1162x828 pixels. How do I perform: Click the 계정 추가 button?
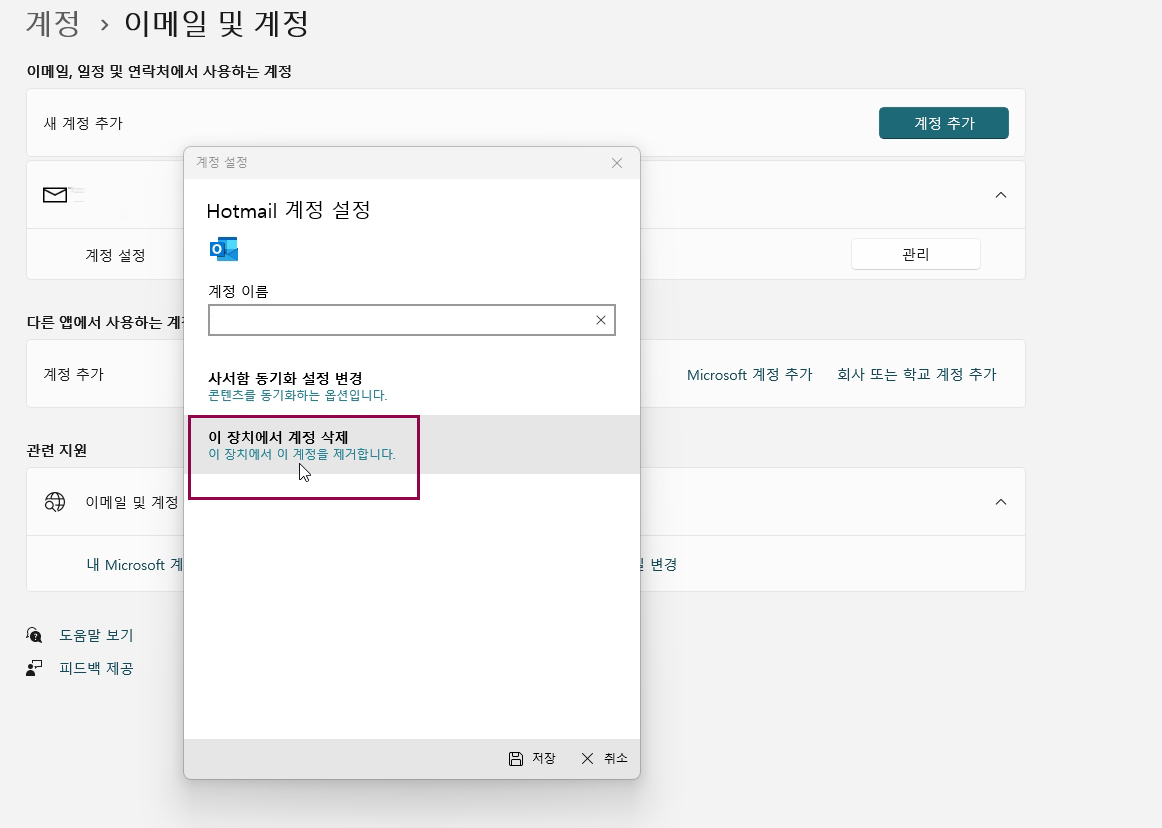pos(943,123)
